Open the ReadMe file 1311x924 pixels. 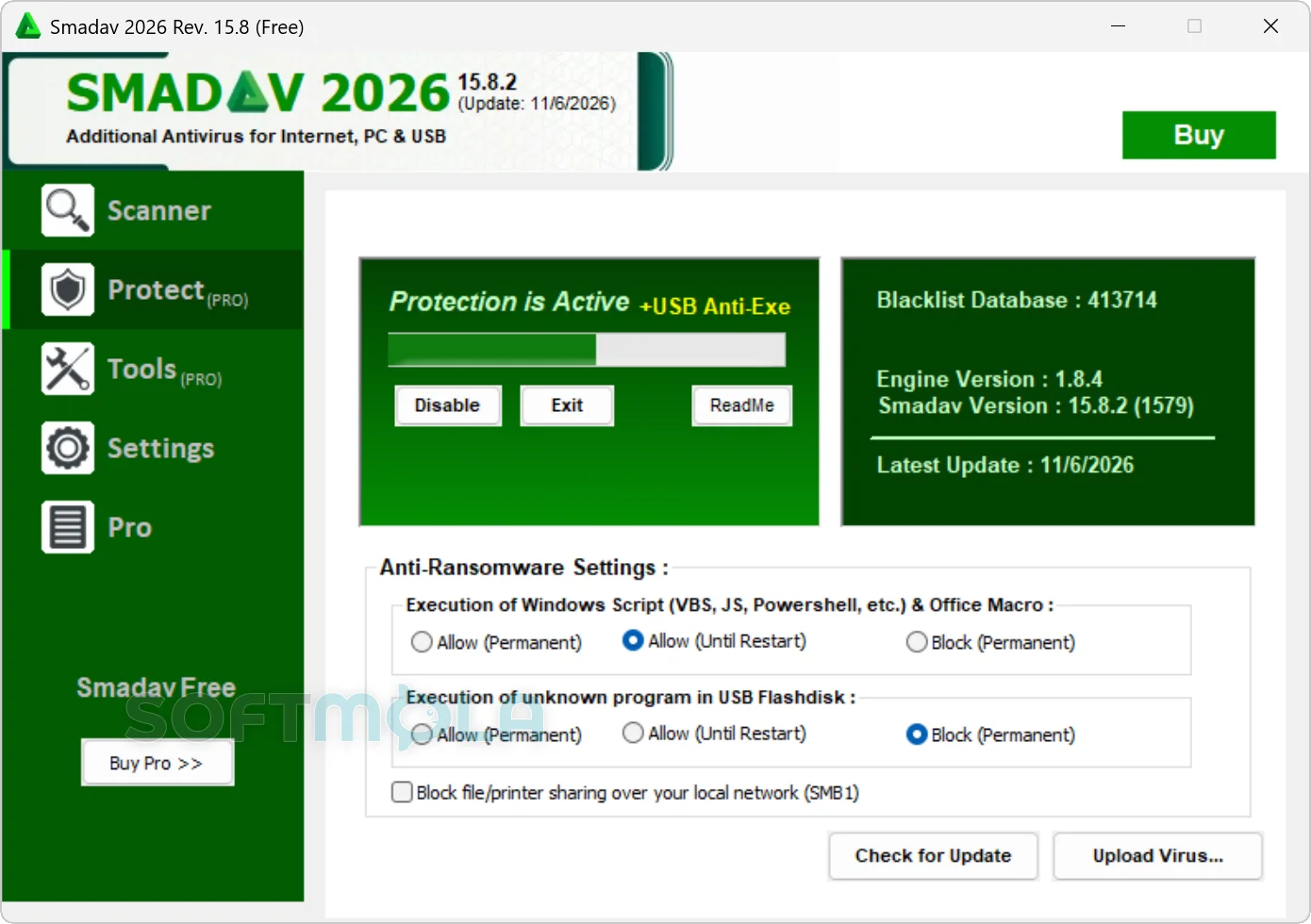[741, 405]
